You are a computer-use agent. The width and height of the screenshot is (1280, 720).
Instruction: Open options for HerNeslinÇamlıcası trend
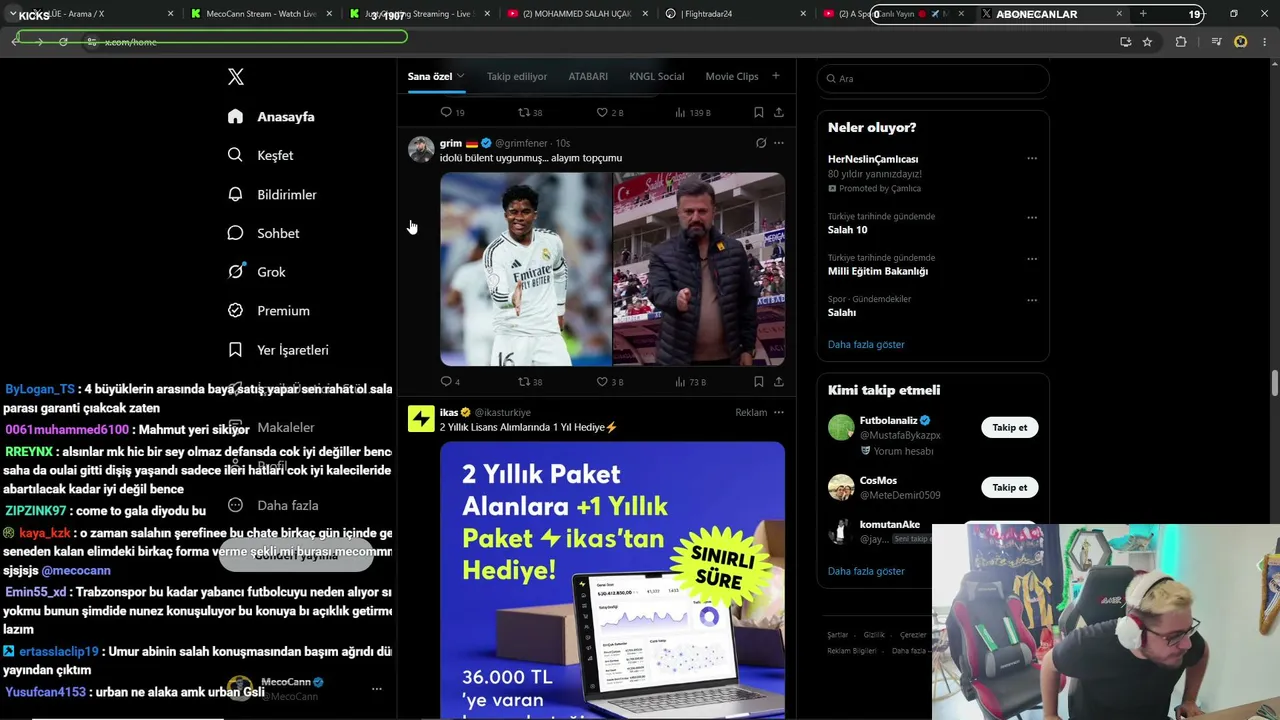(x=1032, y=158)
